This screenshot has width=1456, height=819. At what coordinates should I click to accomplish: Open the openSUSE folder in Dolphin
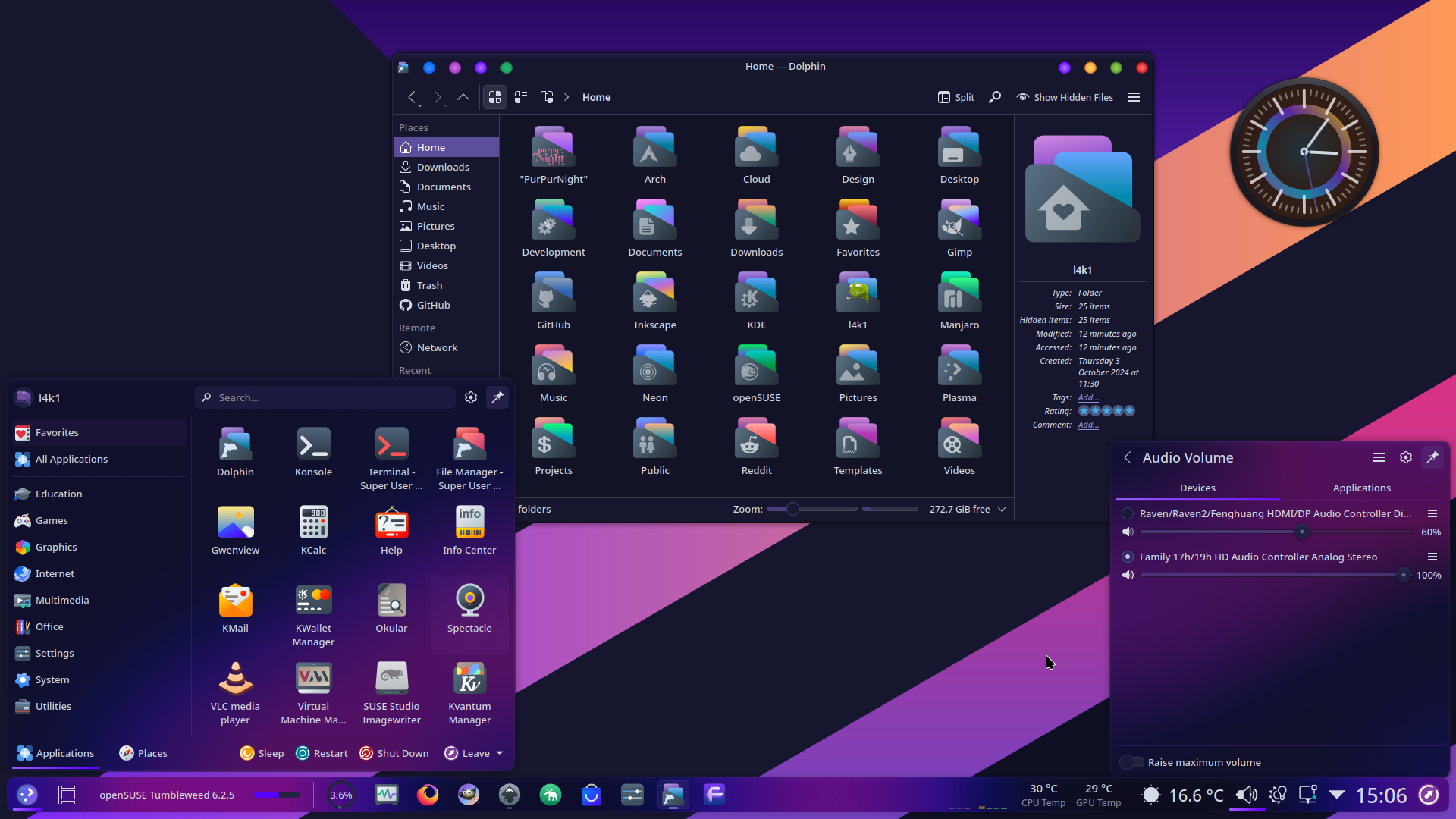(756, 374)
